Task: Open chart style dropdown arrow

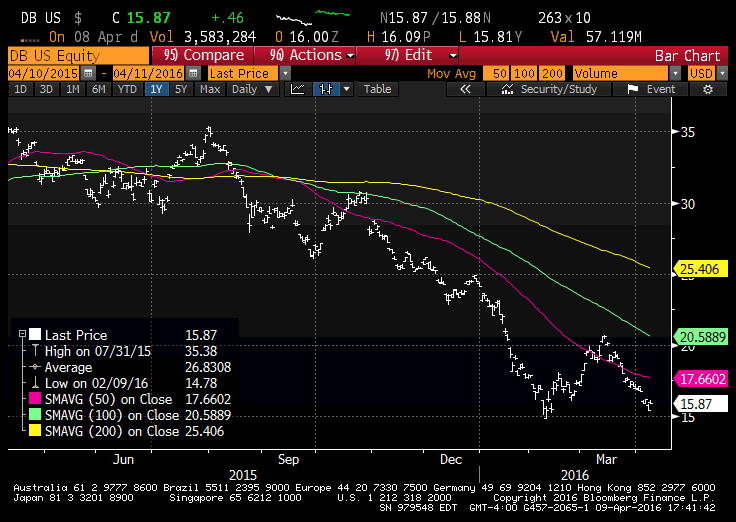Action: tap(346, 89)
